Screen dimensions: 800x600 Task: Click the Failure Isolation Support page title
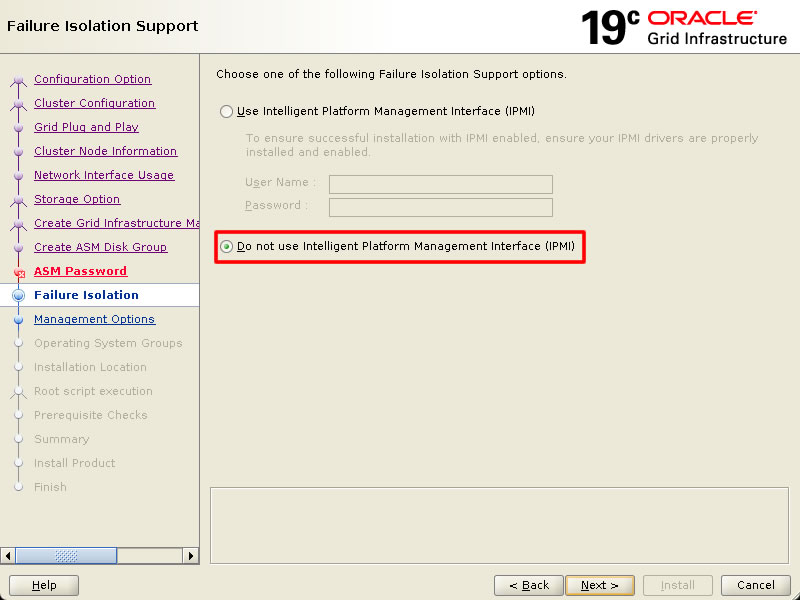coord(103,26)
